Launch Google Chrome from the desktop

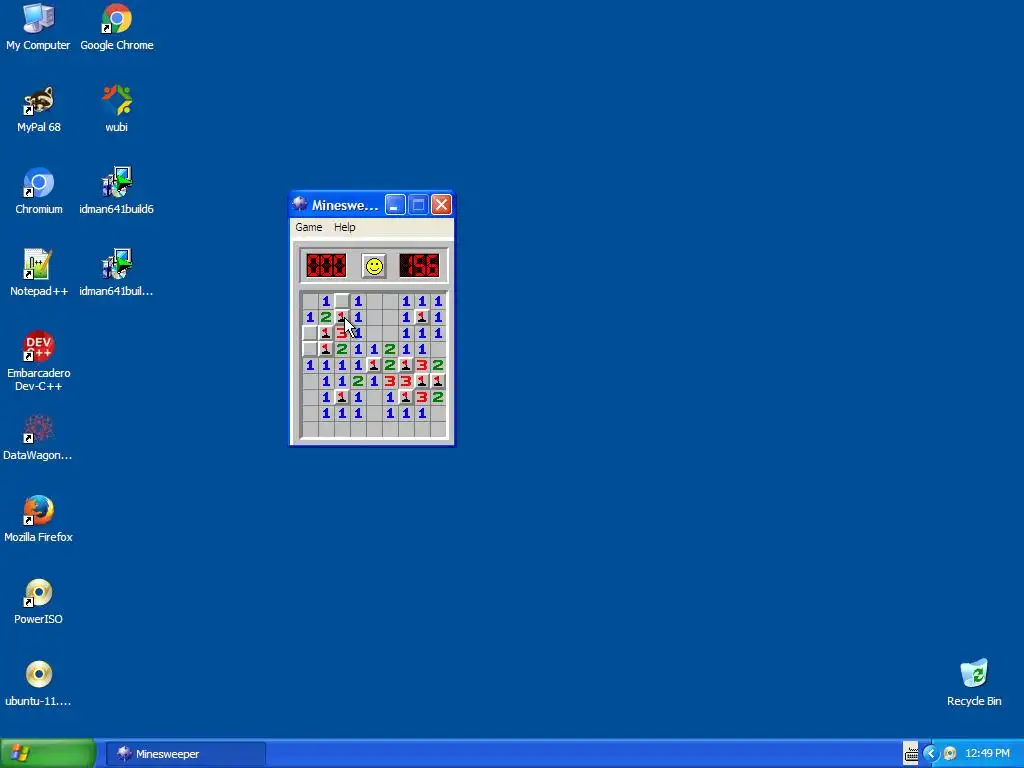click(117, 28)
